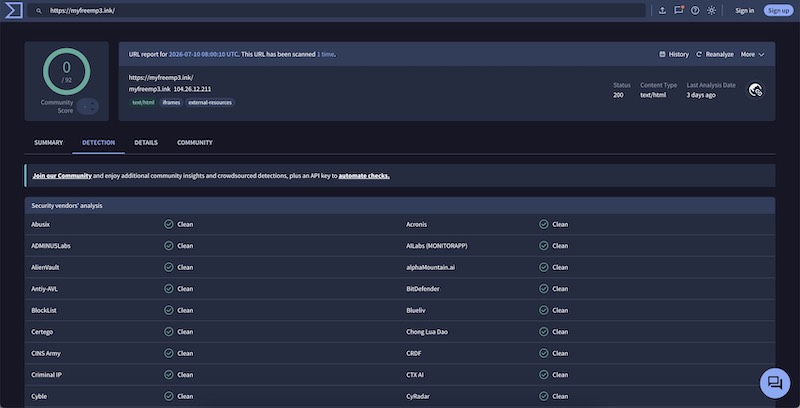Click the Sign in link

tap(744, 11)
